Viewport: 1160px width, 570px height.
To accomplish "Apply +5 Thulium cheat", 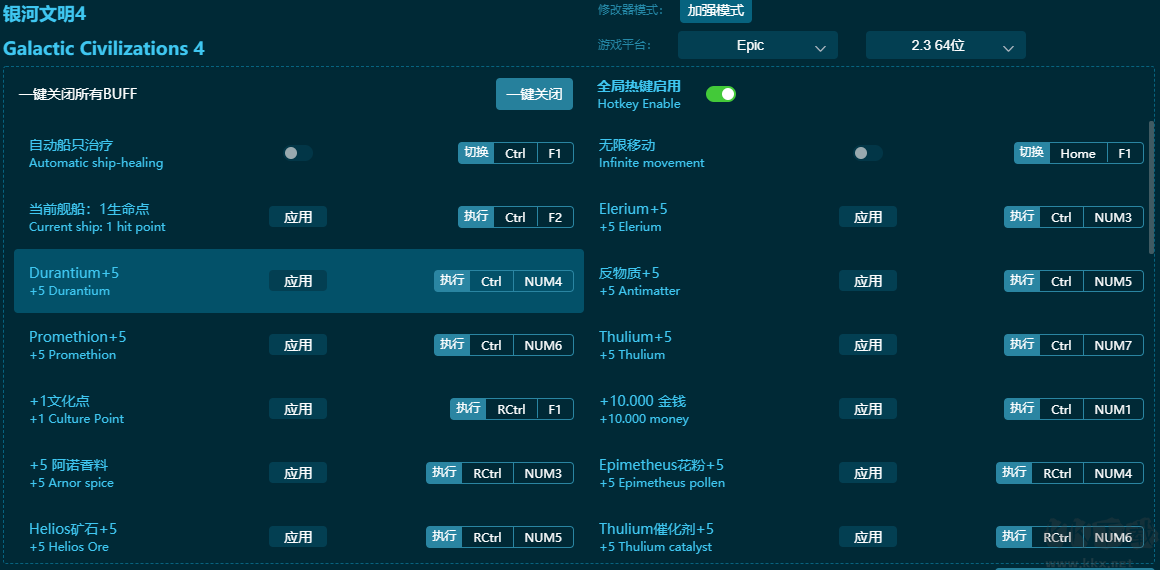I will (x=868, y=345).
